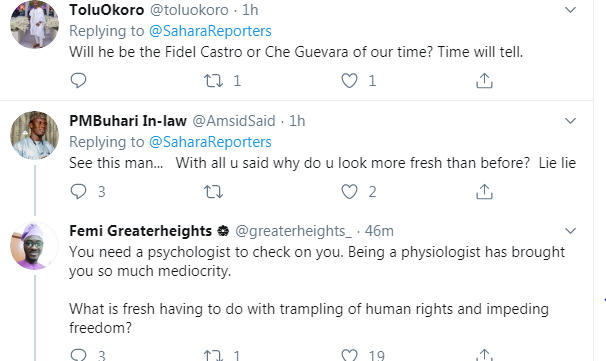Open ToluOkoro's profile name

tap(107, 10)
